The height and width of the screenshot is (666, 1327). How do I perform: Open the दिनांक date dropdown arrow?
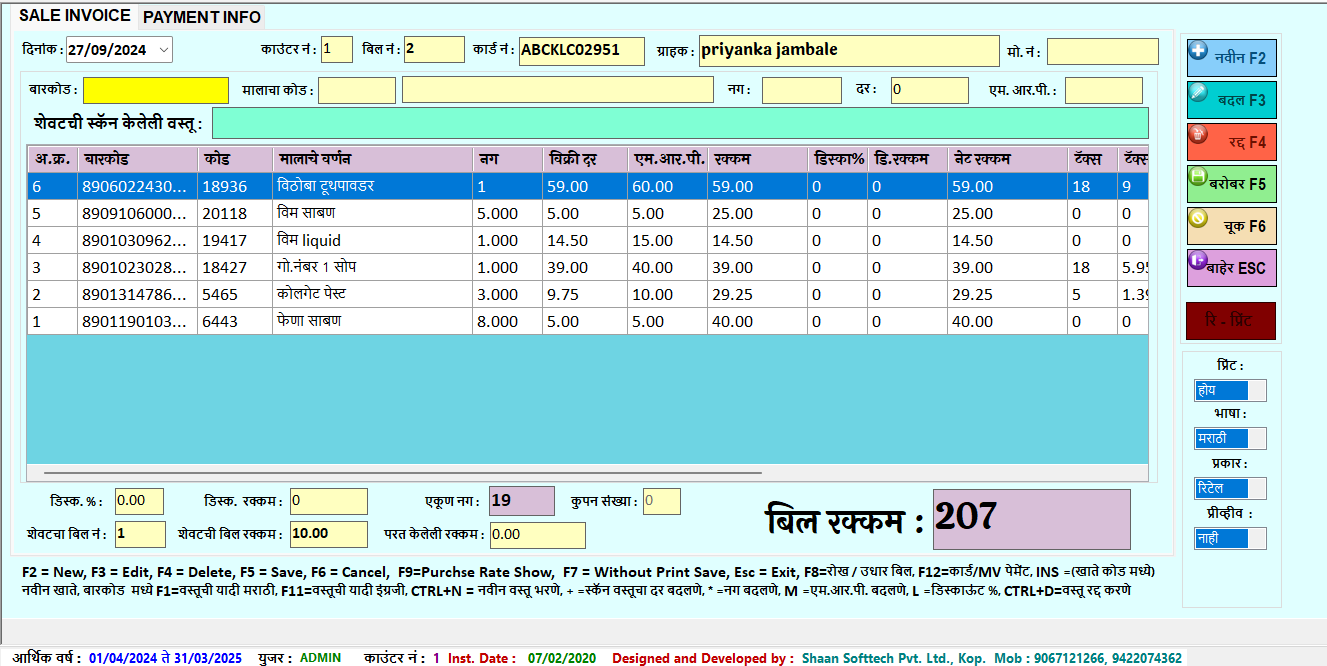click(163, 50)
